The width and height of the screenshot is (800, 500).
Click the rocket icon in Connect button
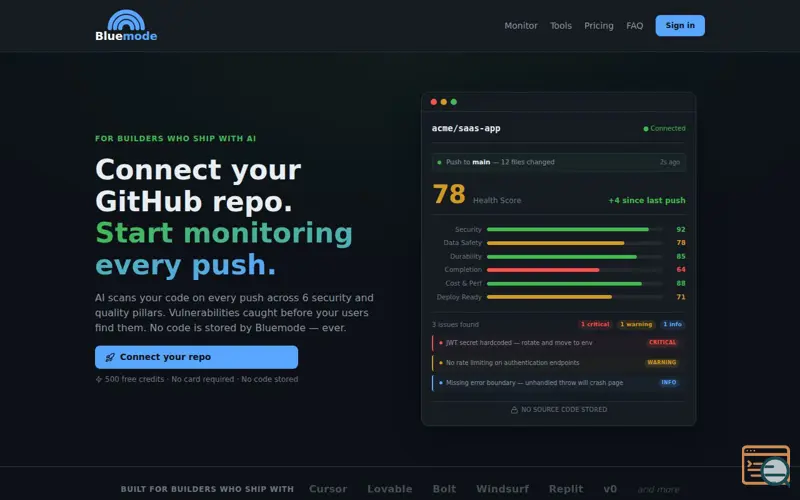tap(110, 357)
